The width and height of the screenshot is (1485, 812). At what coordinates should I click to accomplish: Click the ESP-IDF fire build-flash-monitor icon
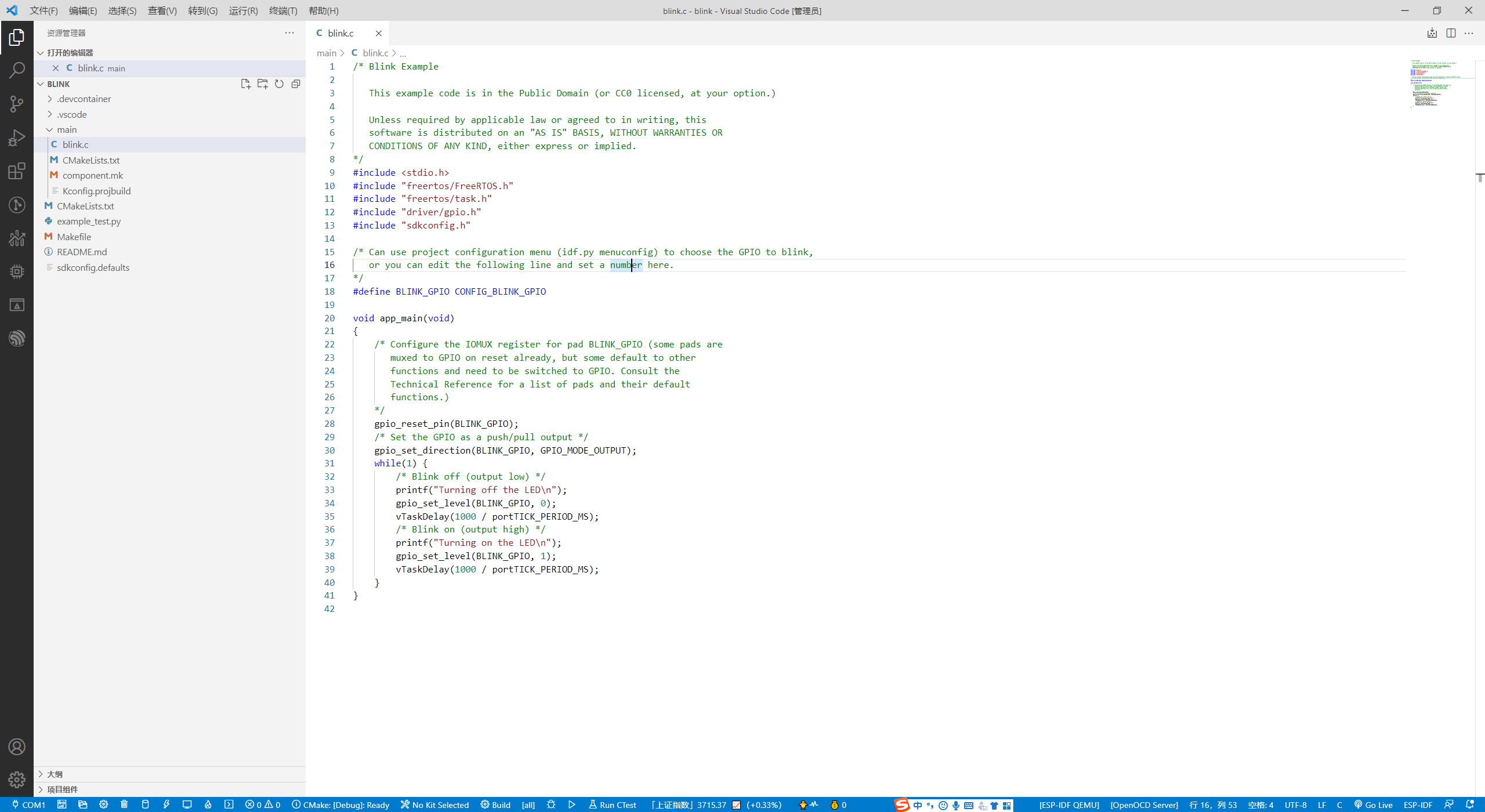pyautogui.click(x=208, y=804)
